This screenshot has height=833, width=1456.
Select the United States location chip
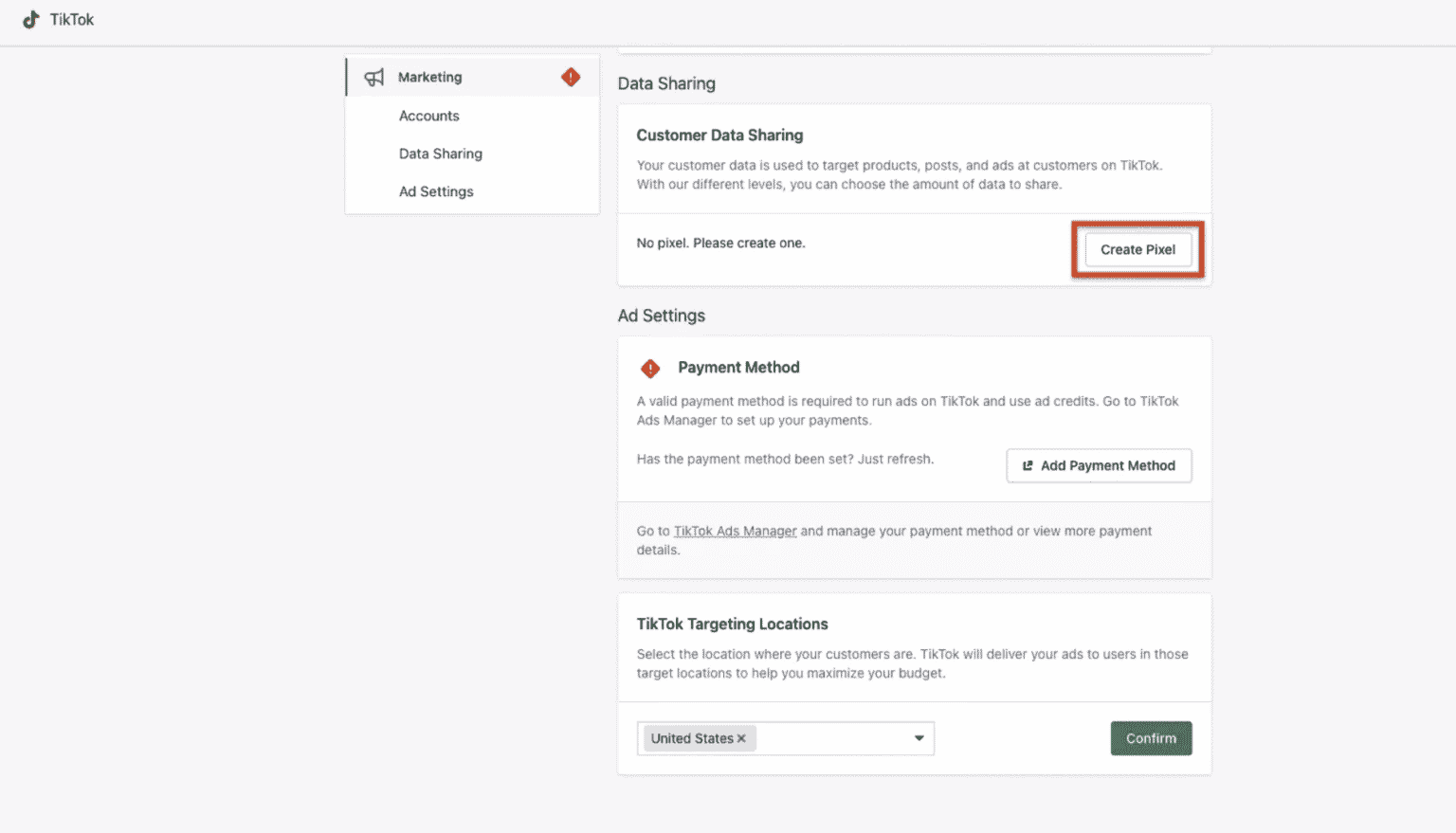pyautogui.click(x=694, y=738)
